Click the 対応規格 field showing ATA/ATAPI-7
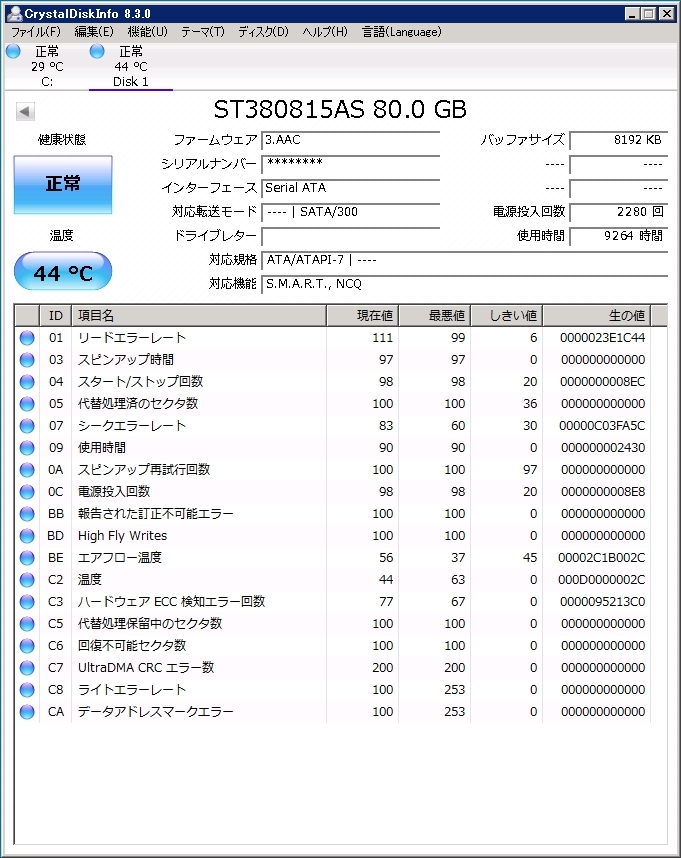Viewport: 681px width, 858px height. coord(465,260)
